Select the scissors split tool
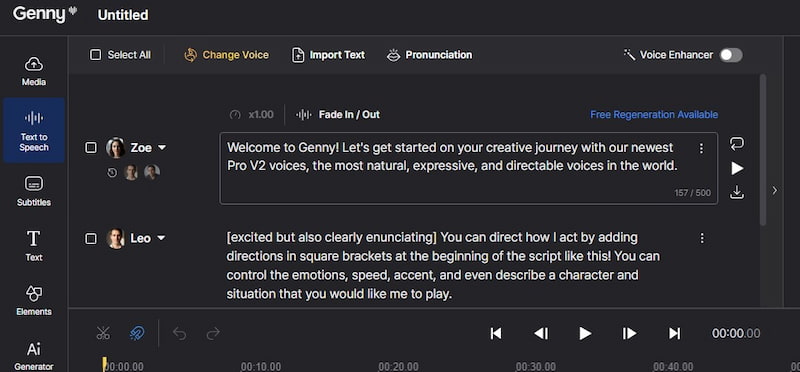This screenshot has width=800, height=372. coord(103,334)
